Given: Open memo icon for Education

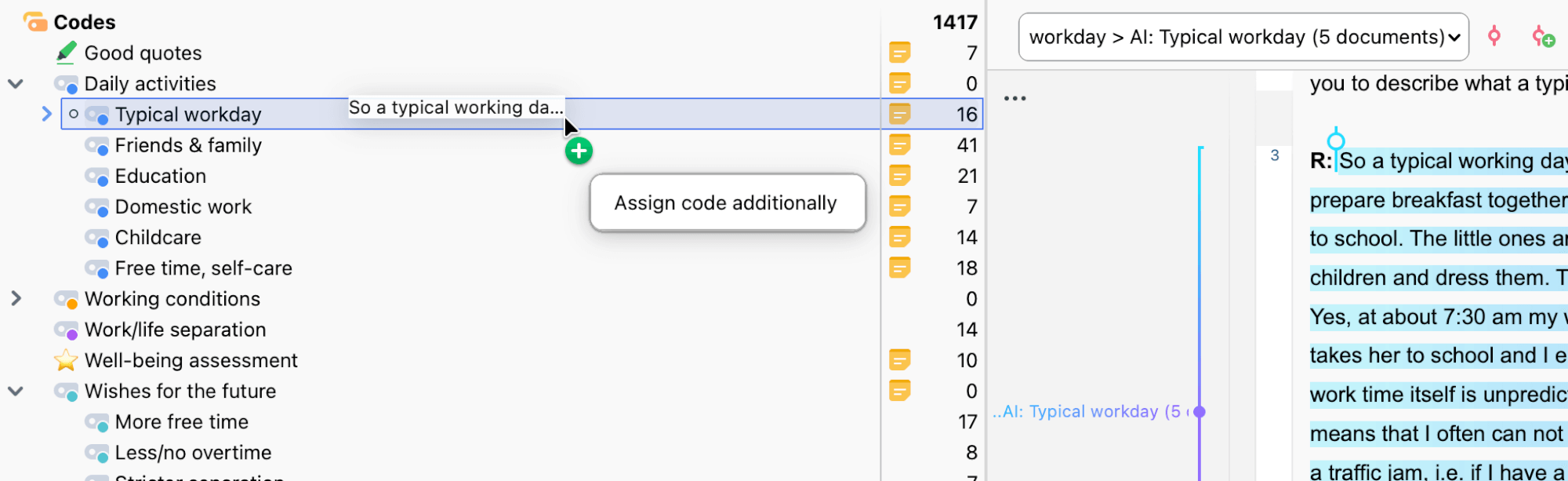Looking at the screenshot, I should (900, 176).
